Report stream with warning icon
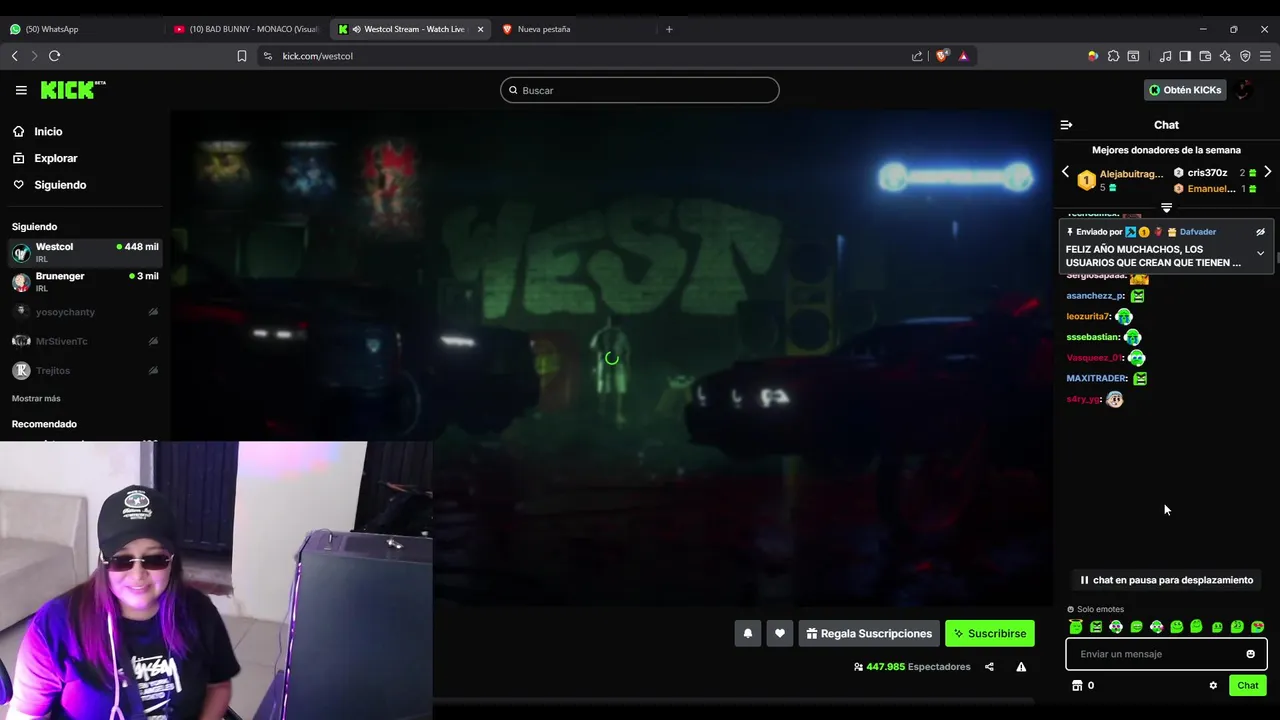 tap(1021, 667)
